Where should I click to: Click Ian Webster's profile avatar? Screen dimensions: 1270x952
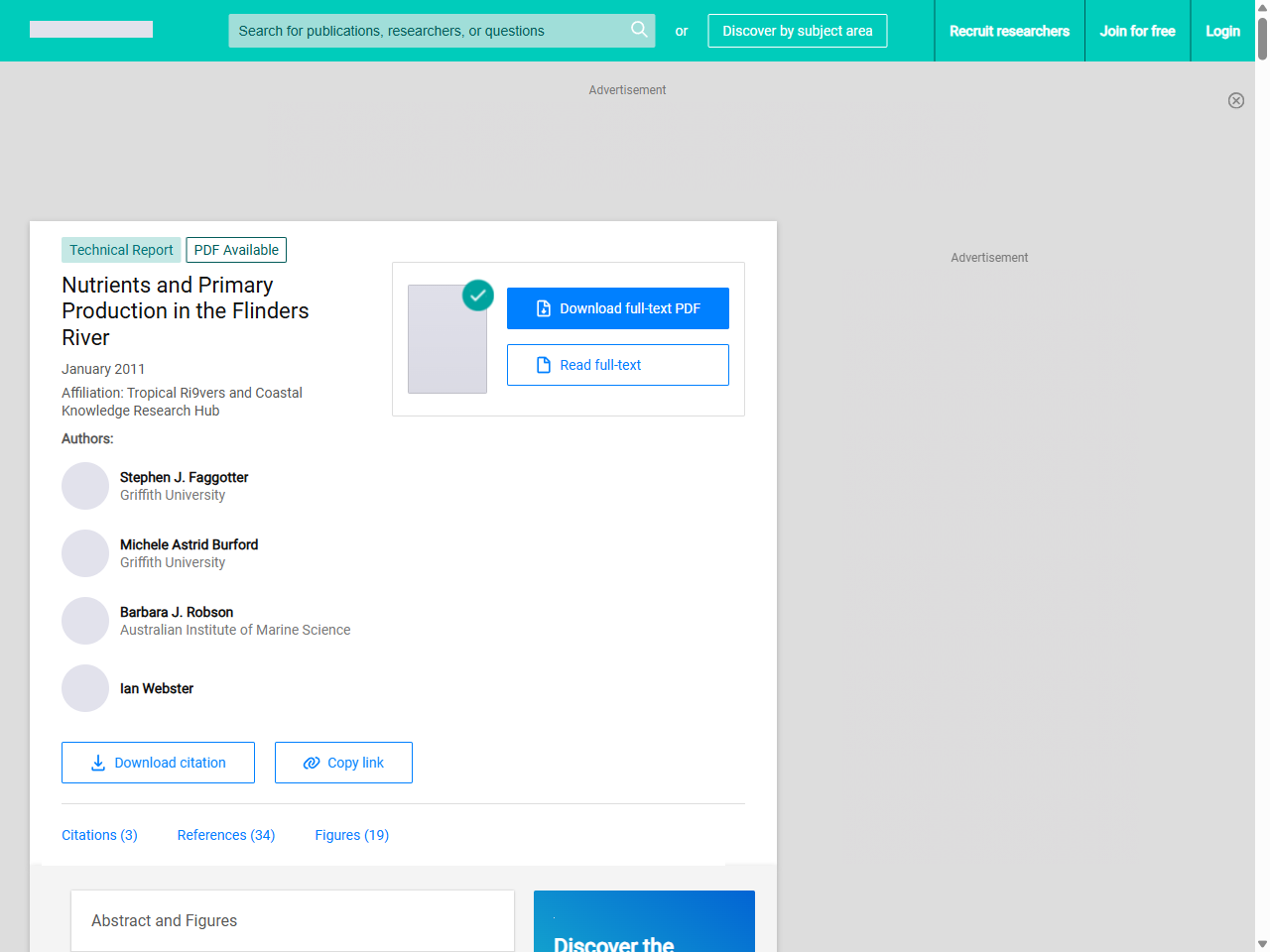click(85, 688)
